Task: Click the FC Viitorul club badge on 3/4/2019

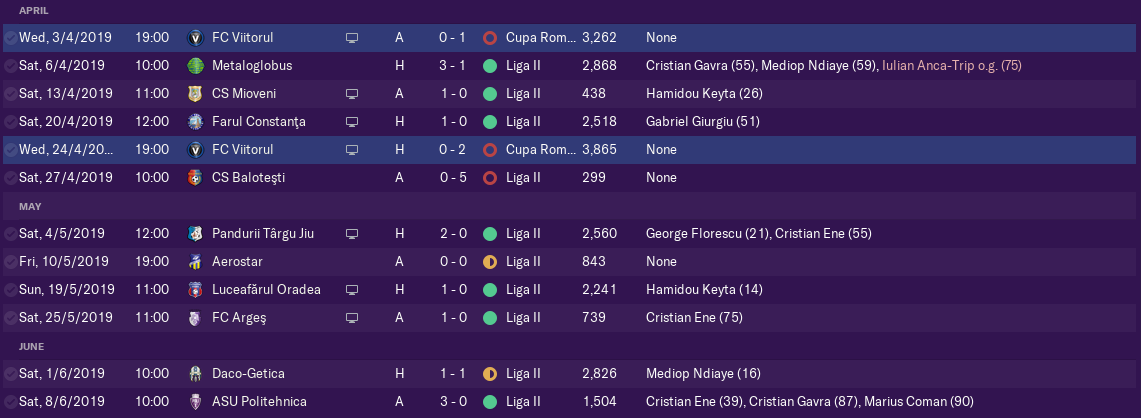Action: click(x=195, y=37)
